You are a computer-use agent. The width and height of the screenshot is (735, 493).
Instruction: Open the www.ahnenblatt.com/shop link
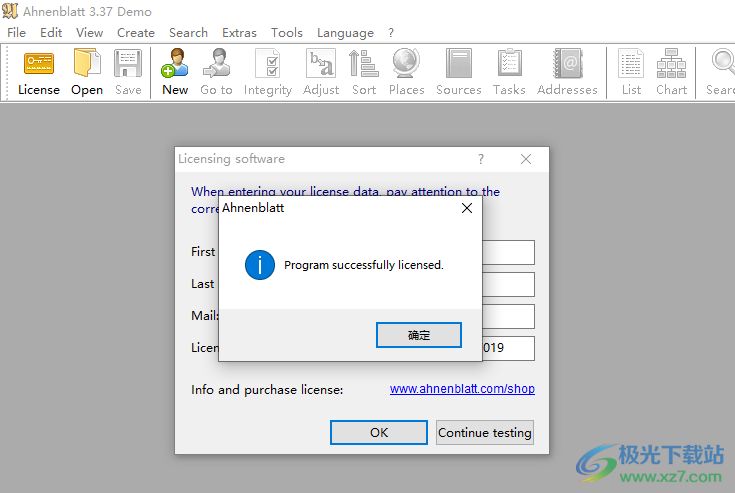(462, 388)
